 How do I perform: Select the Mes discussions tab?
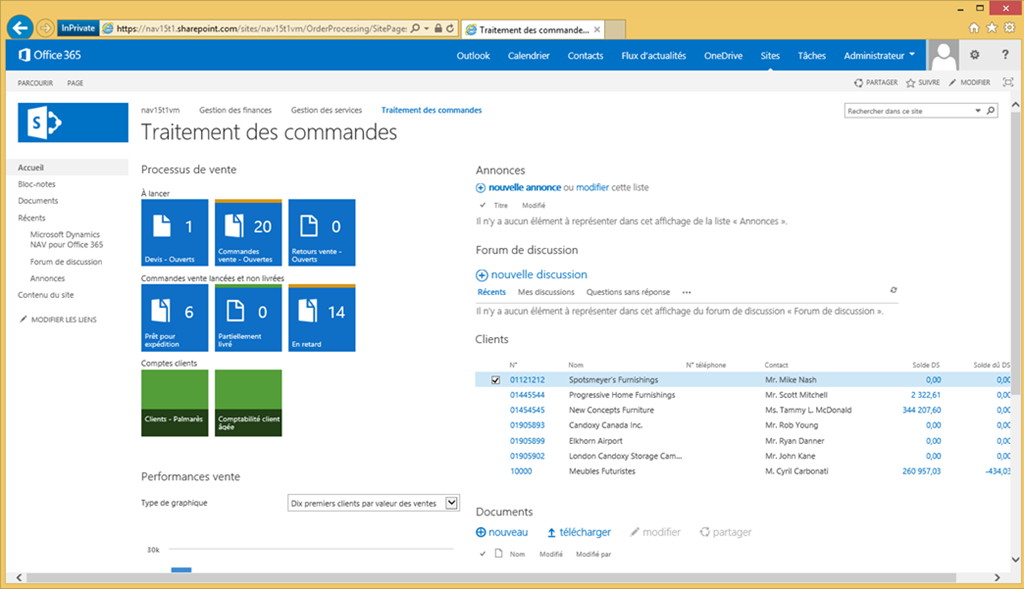(544, 291)
